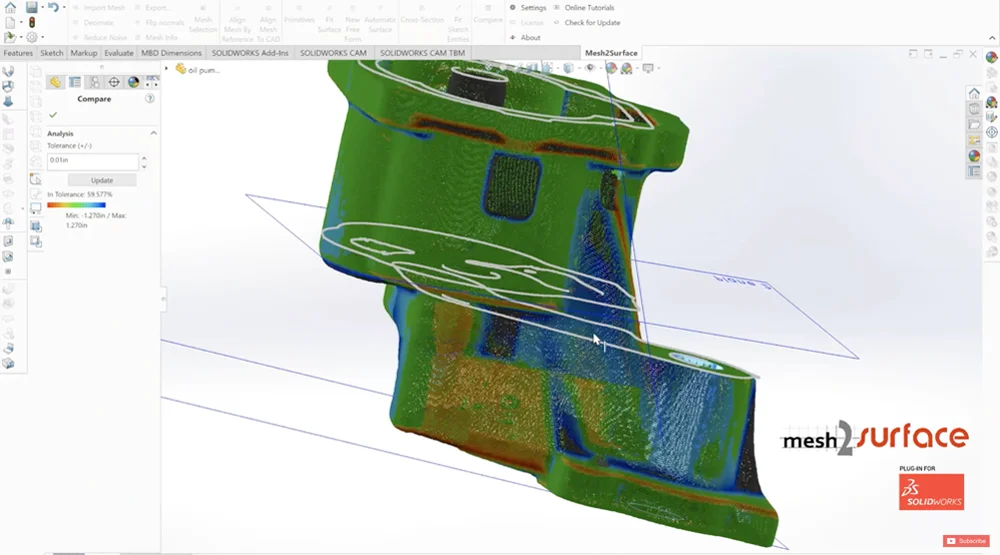Select the PropertyManager tab icon
Image resolution: width=1000 pixels, height=555 pixels.
75,82
